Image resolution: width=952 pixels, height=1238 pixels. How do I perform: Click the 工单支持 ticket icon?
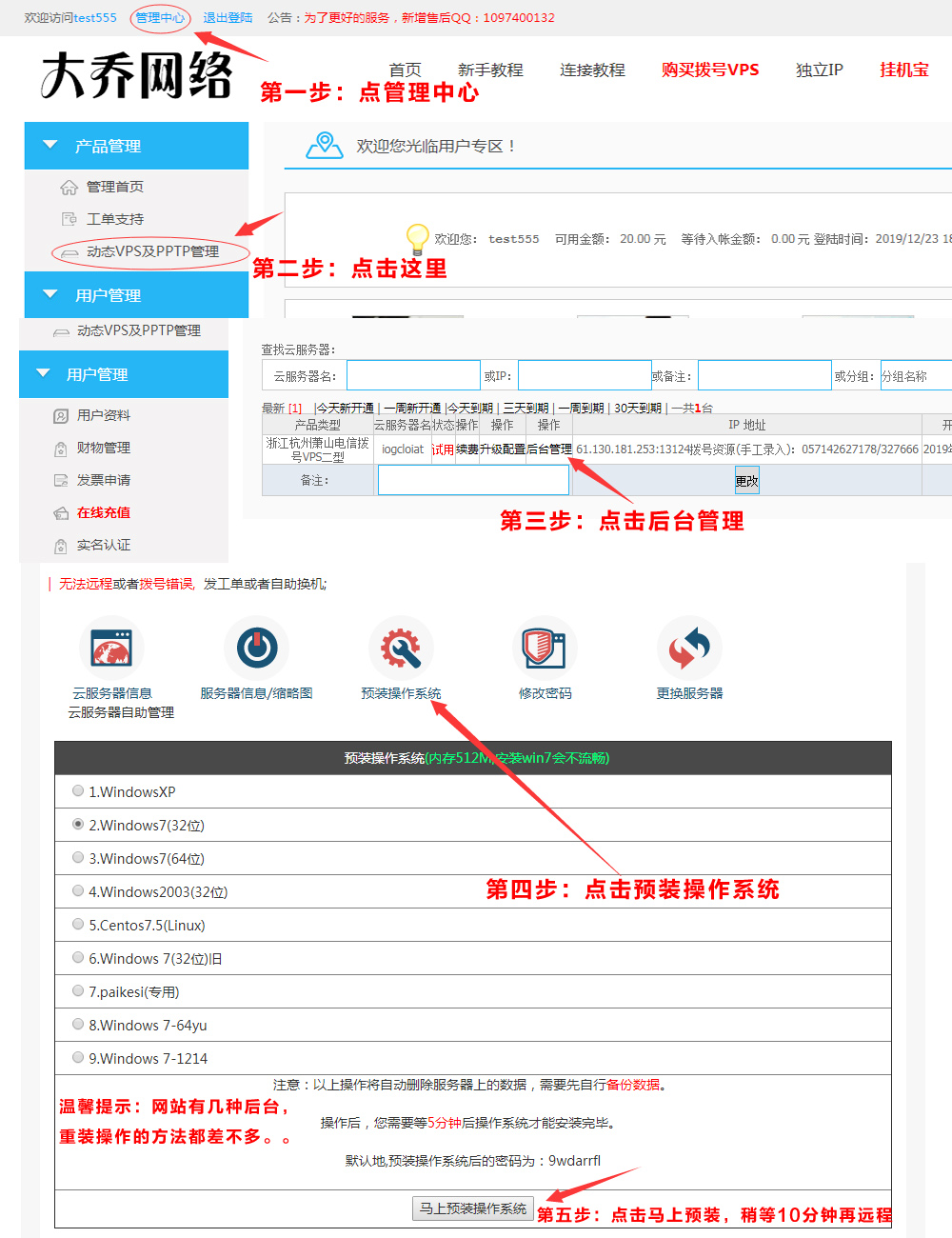point(69,219)
